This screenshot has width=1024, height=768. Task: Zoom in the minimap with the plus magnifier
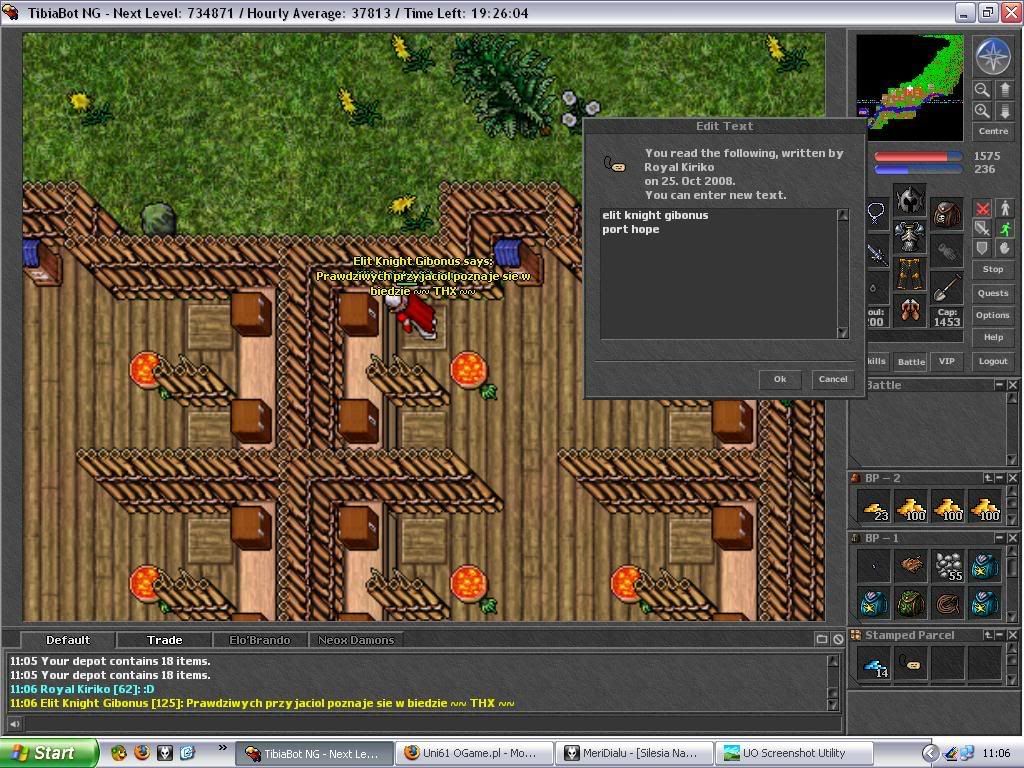click(x=982, y=110)
